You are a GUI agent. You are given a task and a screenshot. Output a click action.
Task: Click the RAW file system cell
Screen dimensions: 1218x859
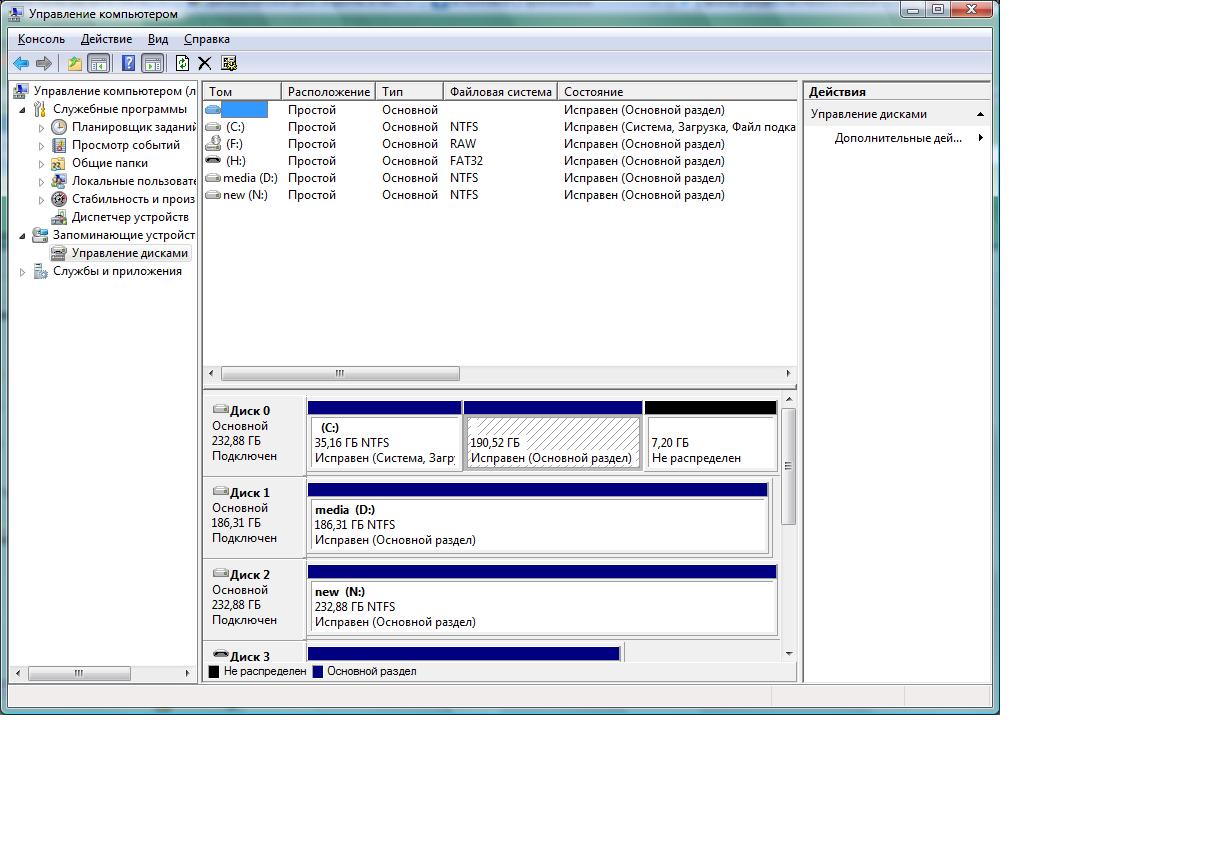pos(463,144)
